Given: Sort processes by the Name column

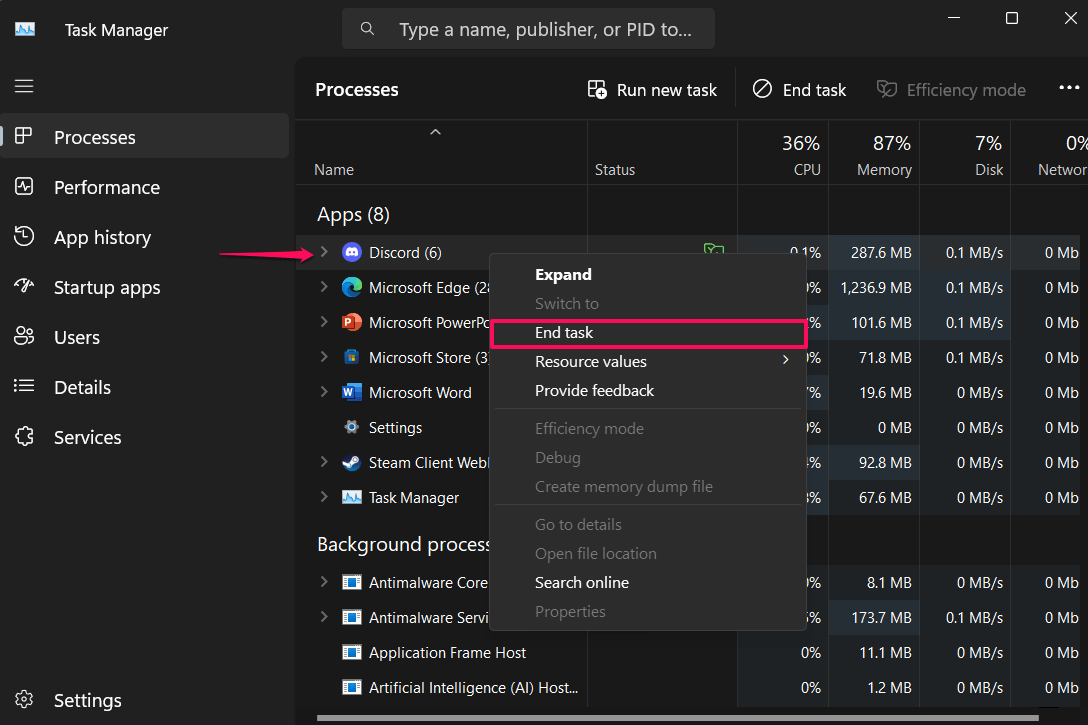Looking at the screenshot, I should pyautogui.click(x=441, y=154).
